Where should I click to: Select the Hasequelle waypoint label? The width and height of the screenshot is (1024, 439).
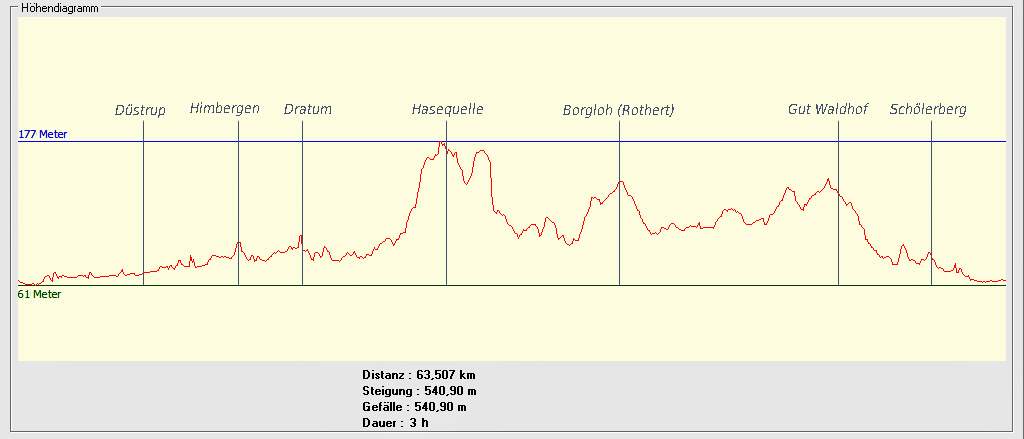click(x=447, y=110)
